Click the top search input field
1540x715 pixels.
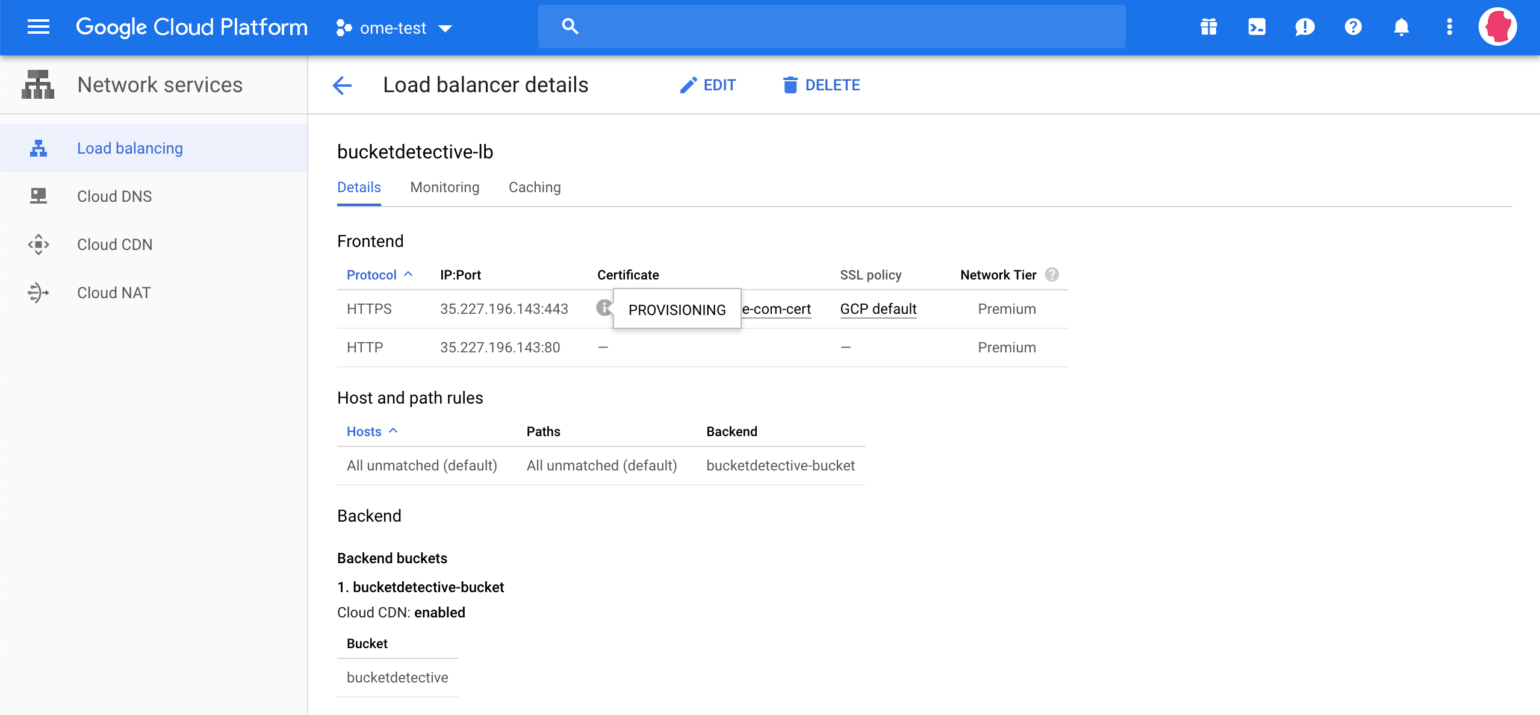point(840,27)
